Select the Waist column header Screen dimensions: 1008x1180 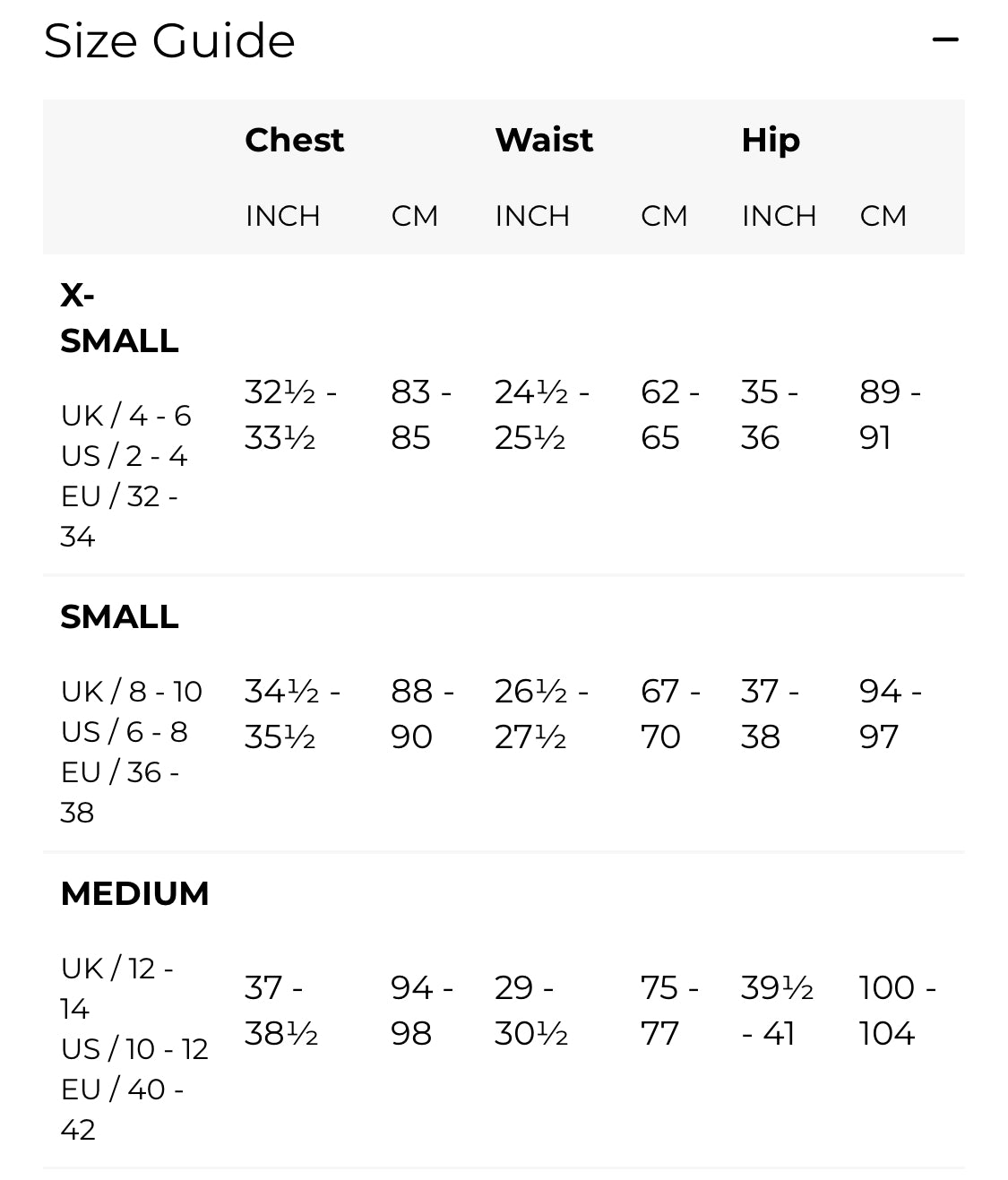pos(544,140)
